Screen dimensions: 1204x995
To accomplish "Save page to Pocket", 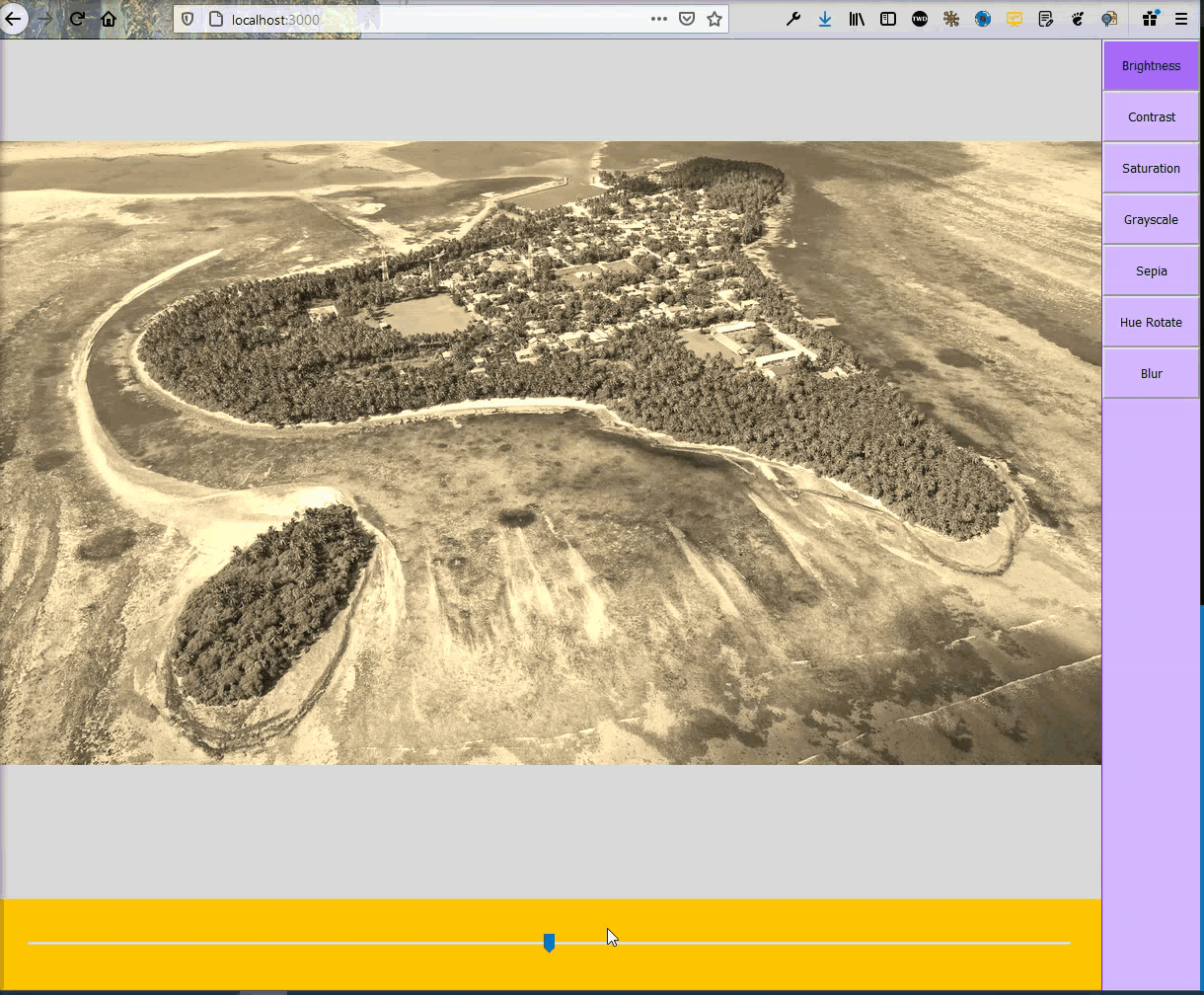I will [x=687, y=19].
